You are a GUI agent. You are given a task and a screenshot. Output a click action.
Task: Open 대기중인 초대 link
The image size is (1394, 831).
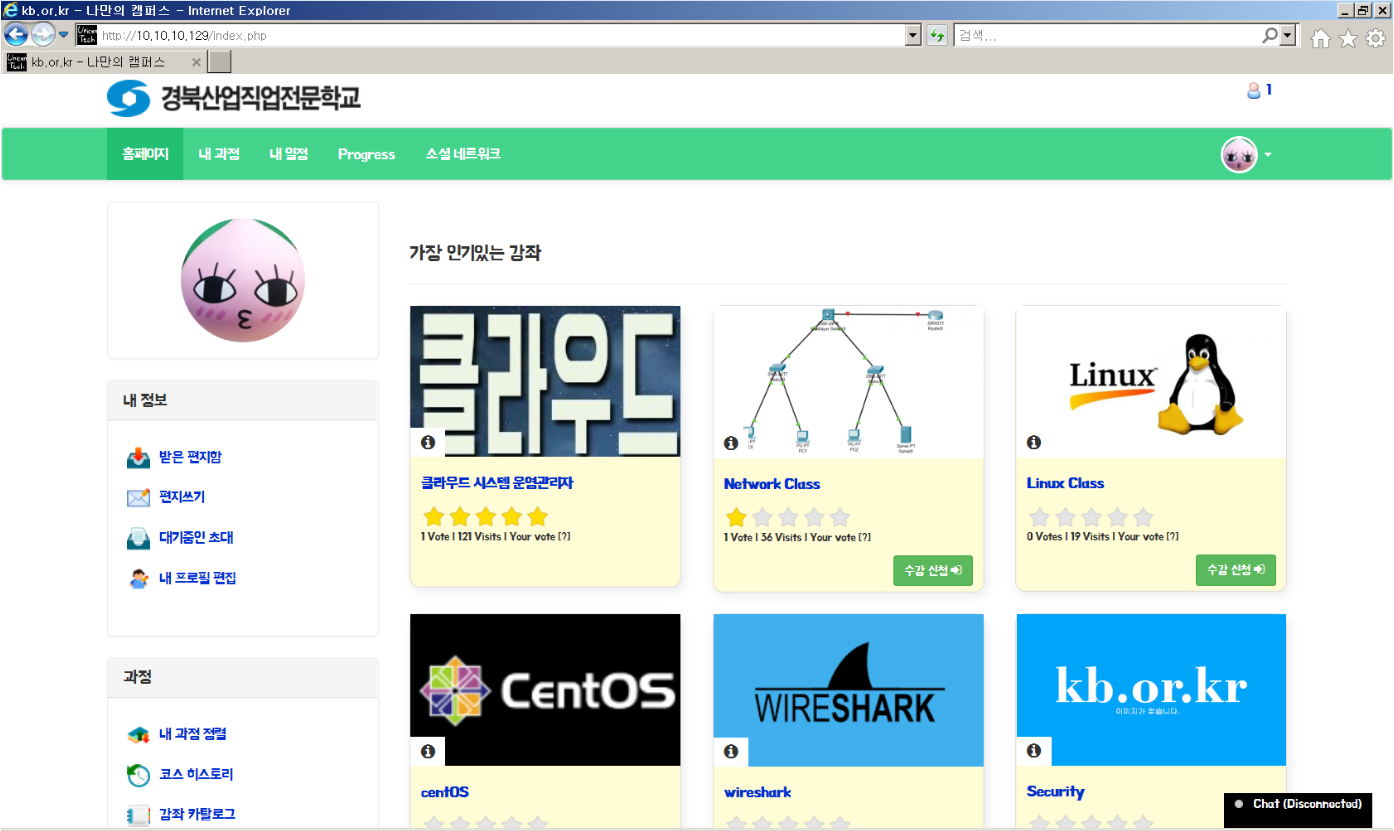coord(196,537)
